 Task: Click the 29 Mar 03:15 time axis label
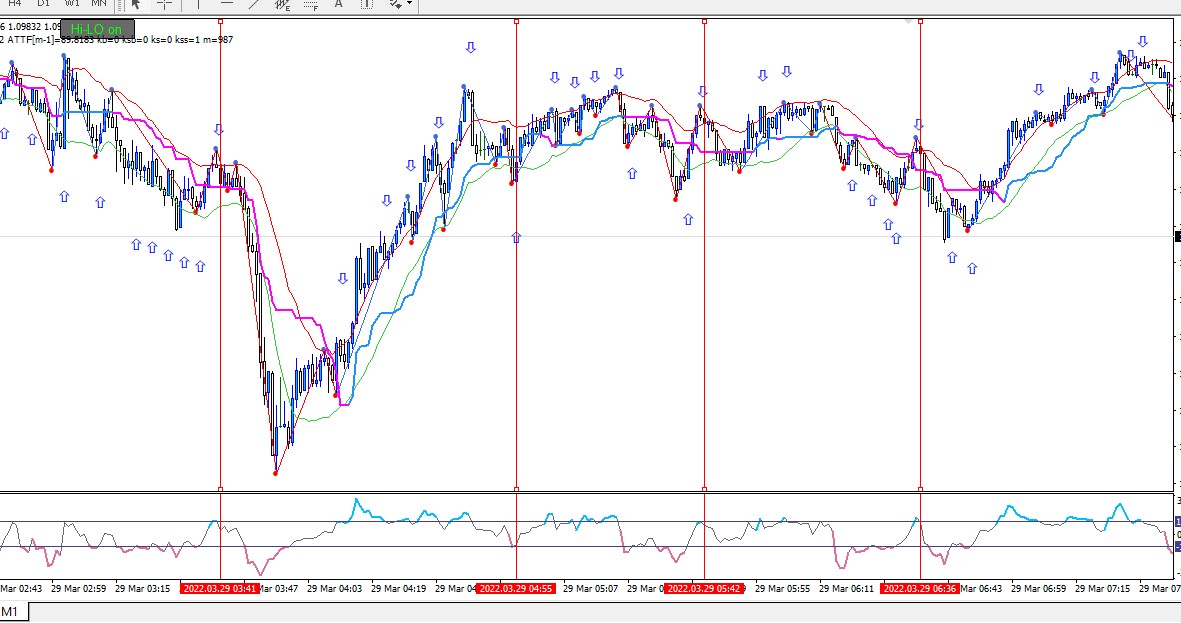pyautogui.click(x=142, y=588)
